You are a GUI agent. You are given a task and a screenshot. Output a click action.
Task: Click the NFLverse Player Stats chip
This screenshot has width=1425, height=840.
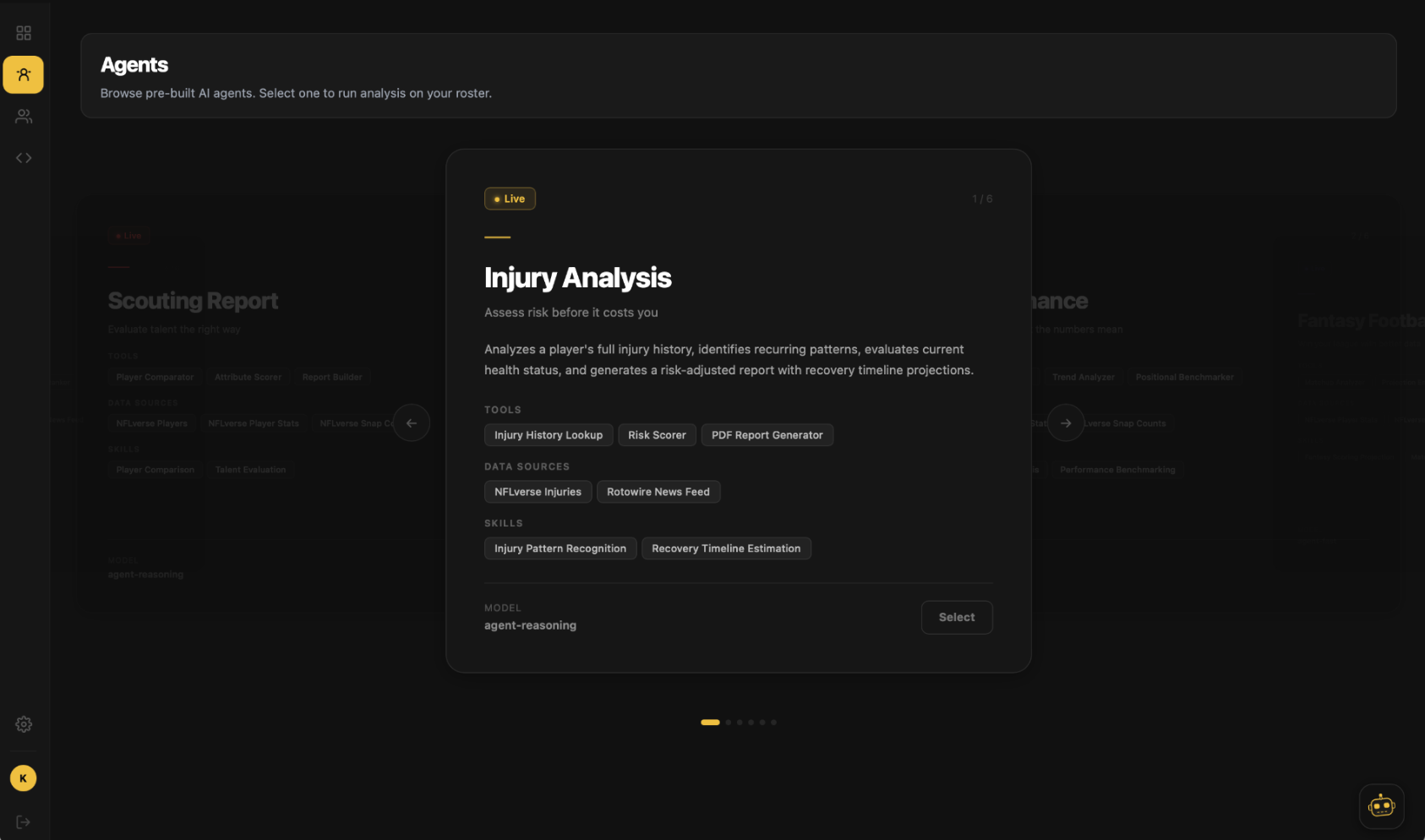click(254, 423)
